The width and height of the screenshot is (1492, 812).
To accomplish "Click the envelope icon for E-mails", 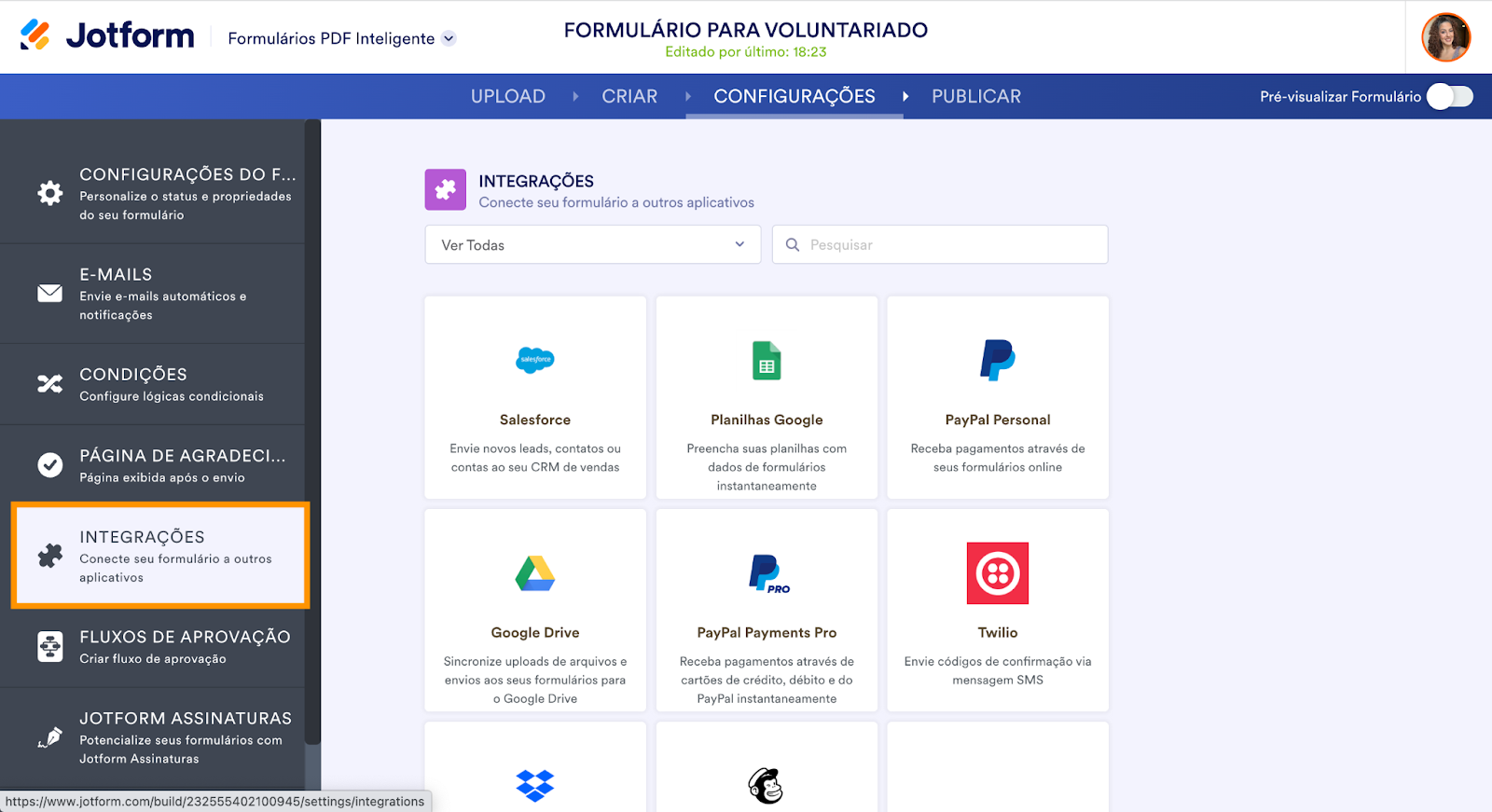I will [50, 294].
